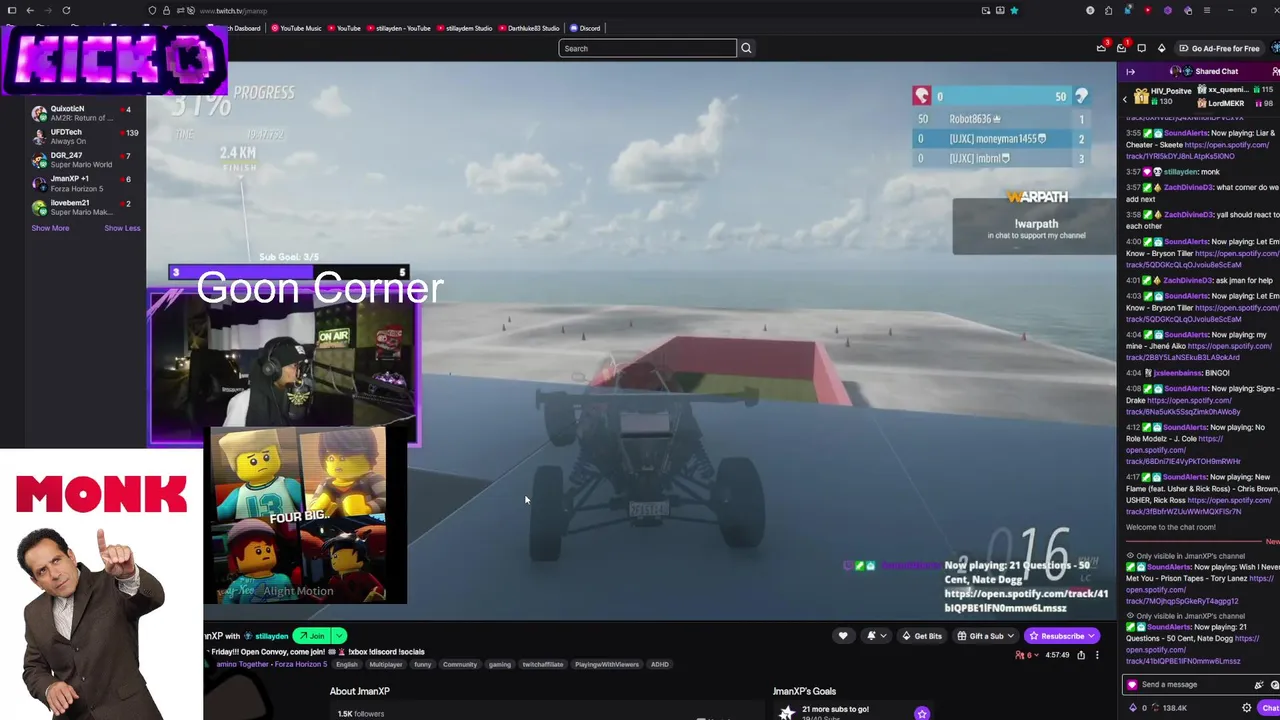Viewport: 1280px width, 720px height.
Task: Click the browser back arrow
Action: (30, 10)
